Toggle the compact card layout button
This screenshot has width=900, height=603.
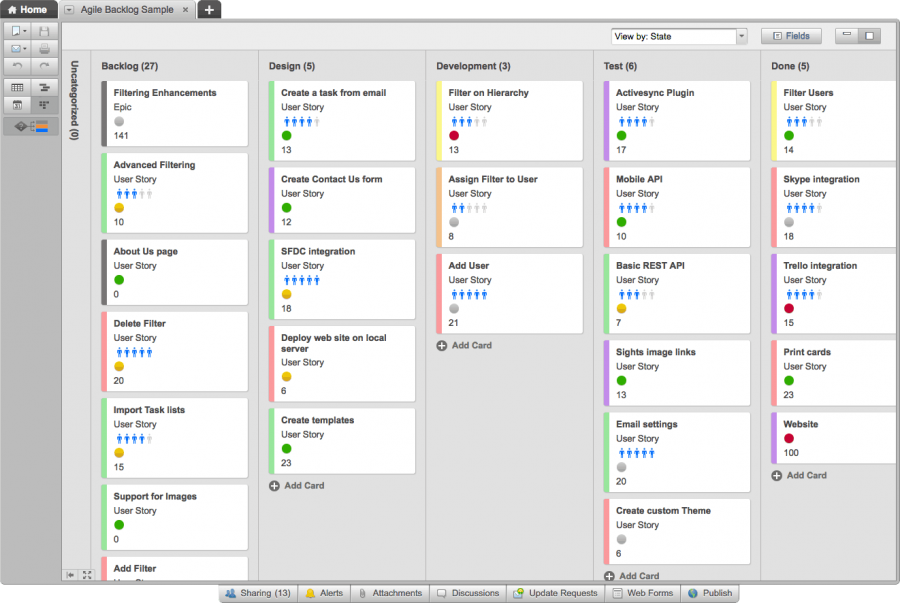[847, 34]
